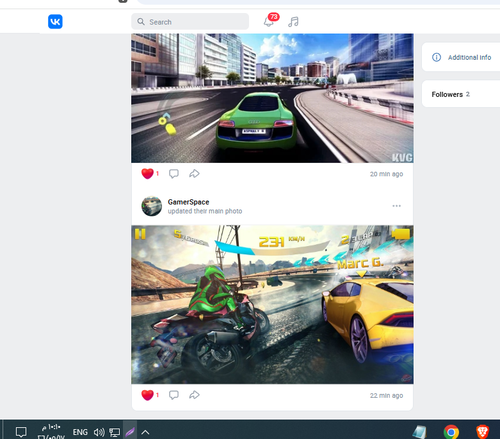Like the green car post from 20 min ago
500x439 pixels.
pos(147,174)
